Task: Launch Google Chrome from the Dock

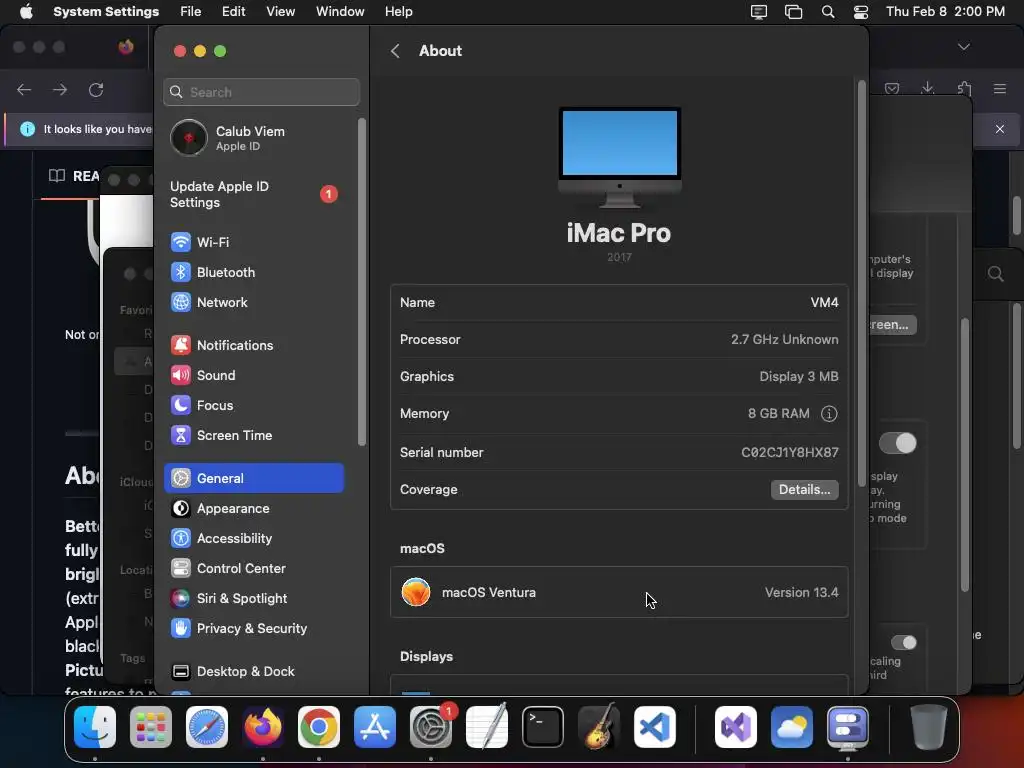Action: (x=319, y=727)
